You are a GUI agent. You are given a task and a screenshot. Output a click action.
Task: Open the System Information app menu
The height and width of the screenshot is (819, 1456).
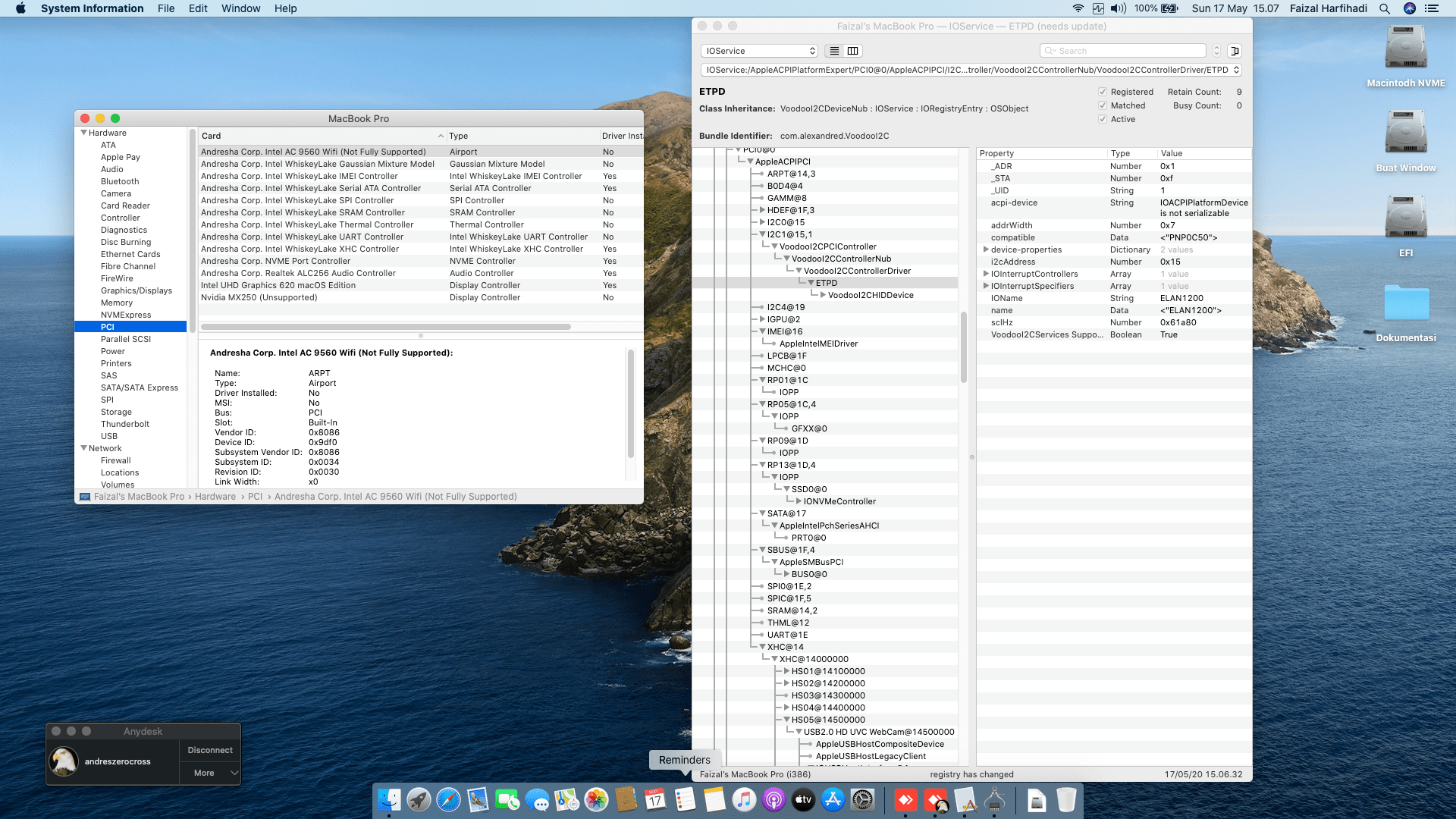pos(92,8)
